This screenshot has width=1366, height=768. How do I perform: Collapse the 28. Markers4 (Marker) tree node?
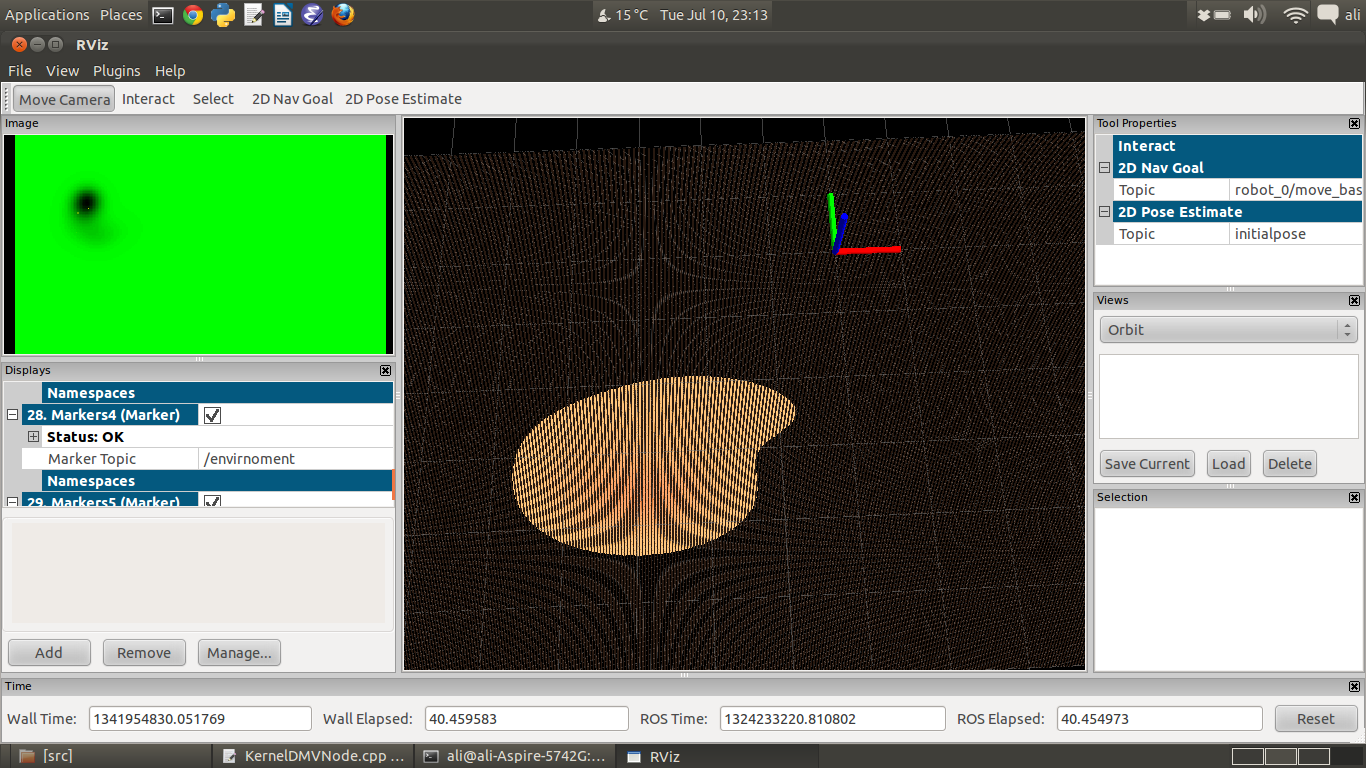point(13,415)
